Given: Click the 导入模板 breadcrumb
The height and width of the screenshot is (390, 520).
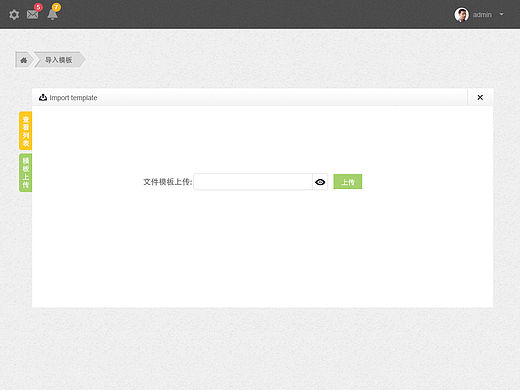Looking at the screenshot, I should click(59, 60).
